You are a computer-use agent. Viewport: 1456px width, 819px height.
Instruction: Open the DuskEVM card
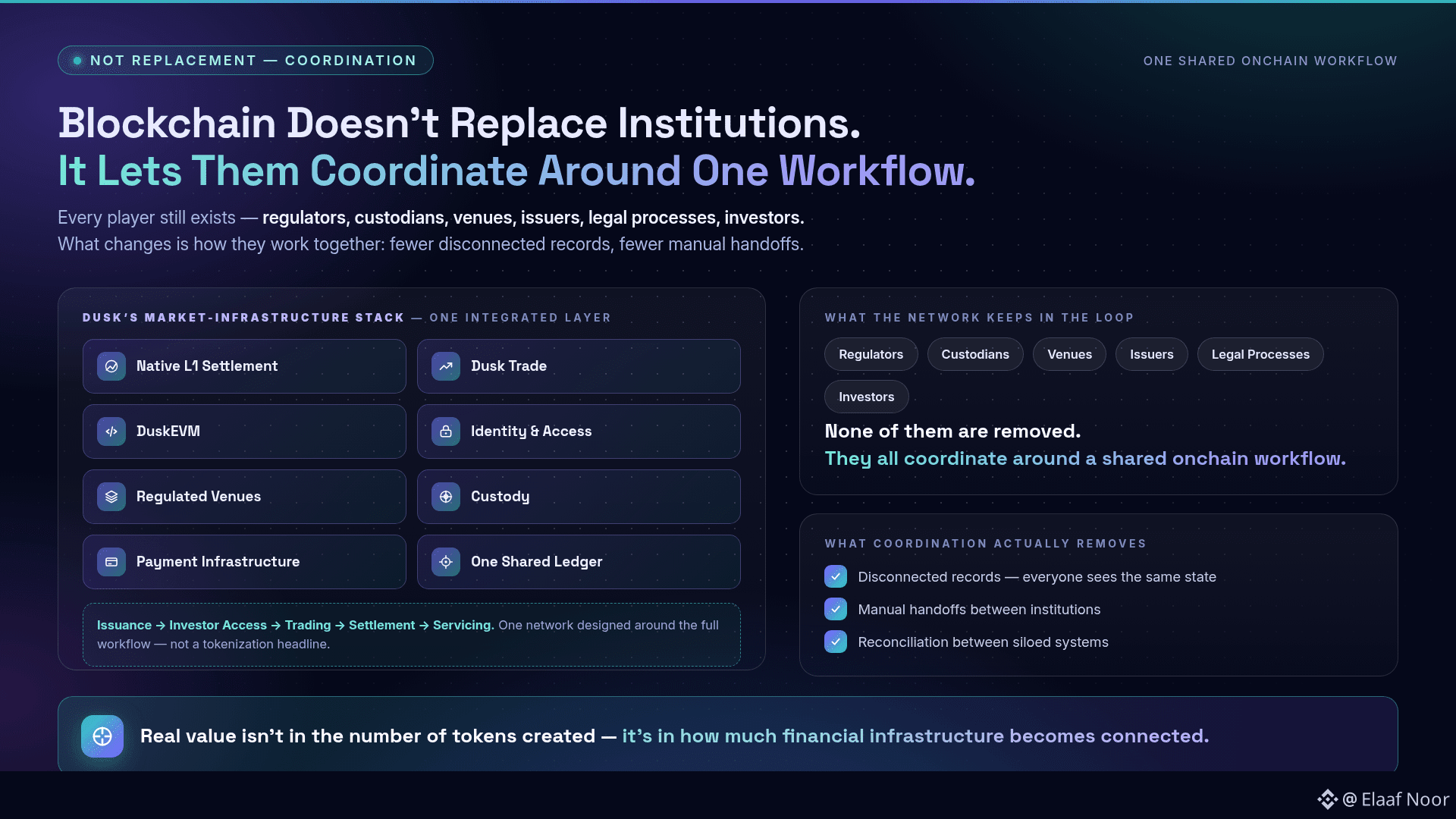[x=244, y=431]
